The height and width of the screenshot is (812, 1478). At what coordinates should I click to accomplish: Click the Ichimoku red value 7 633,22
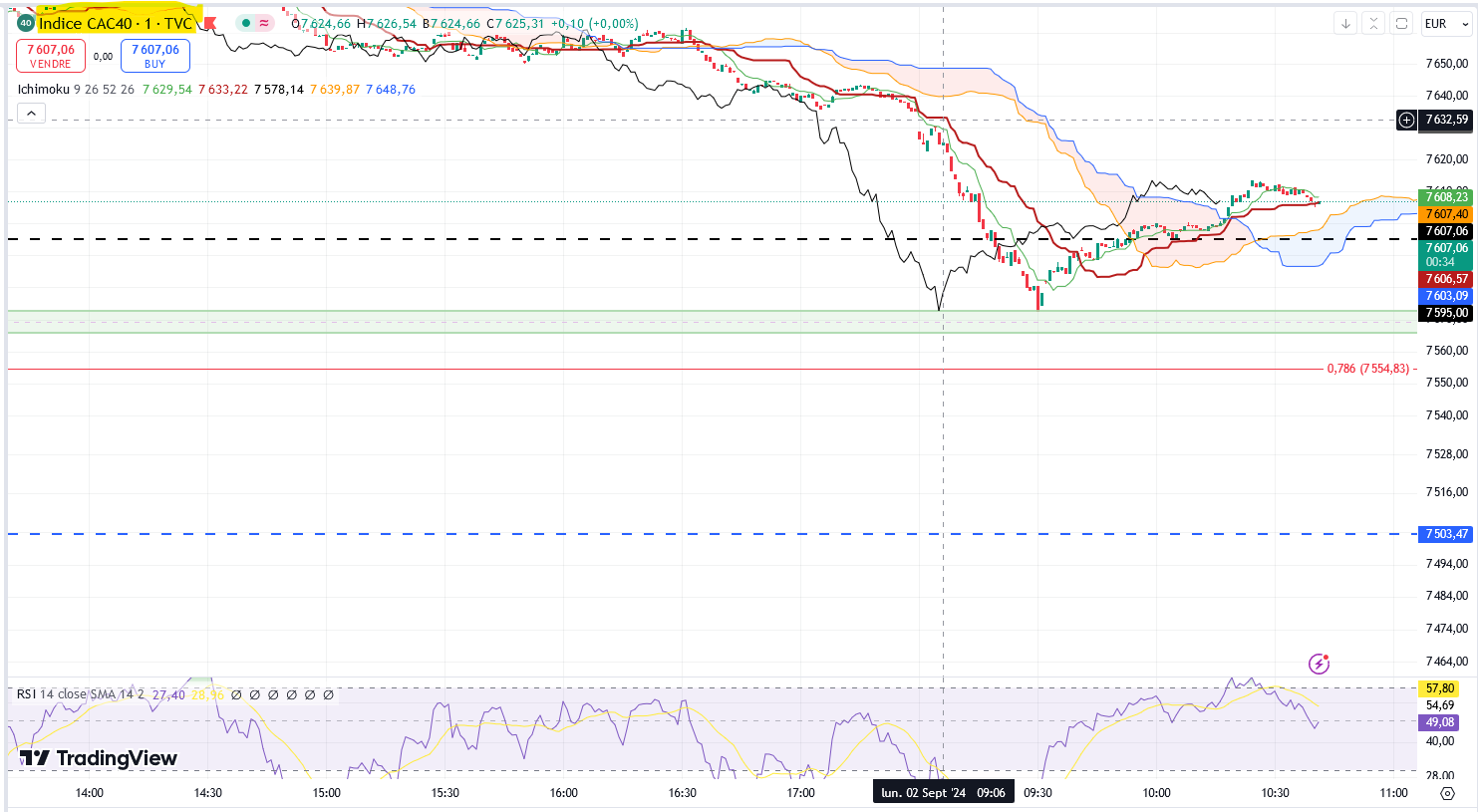tap(223, 90)
